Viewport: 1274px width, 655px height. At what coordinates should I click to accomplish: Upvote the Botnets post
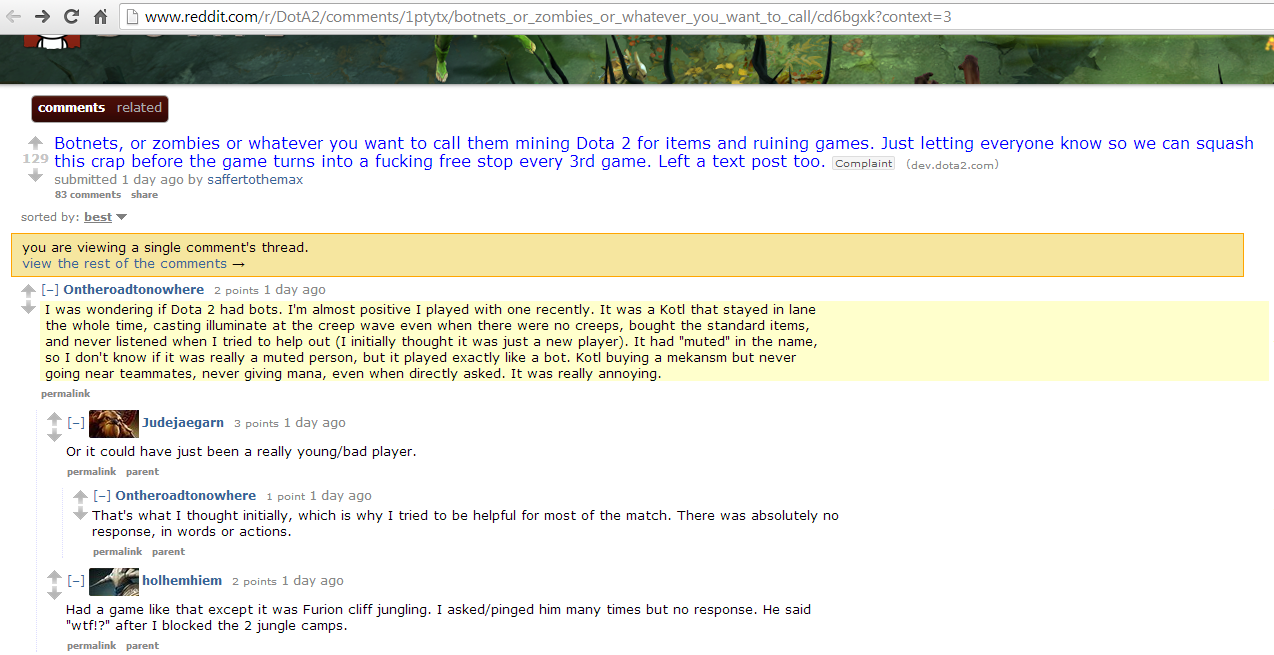[x=35, y=142]
